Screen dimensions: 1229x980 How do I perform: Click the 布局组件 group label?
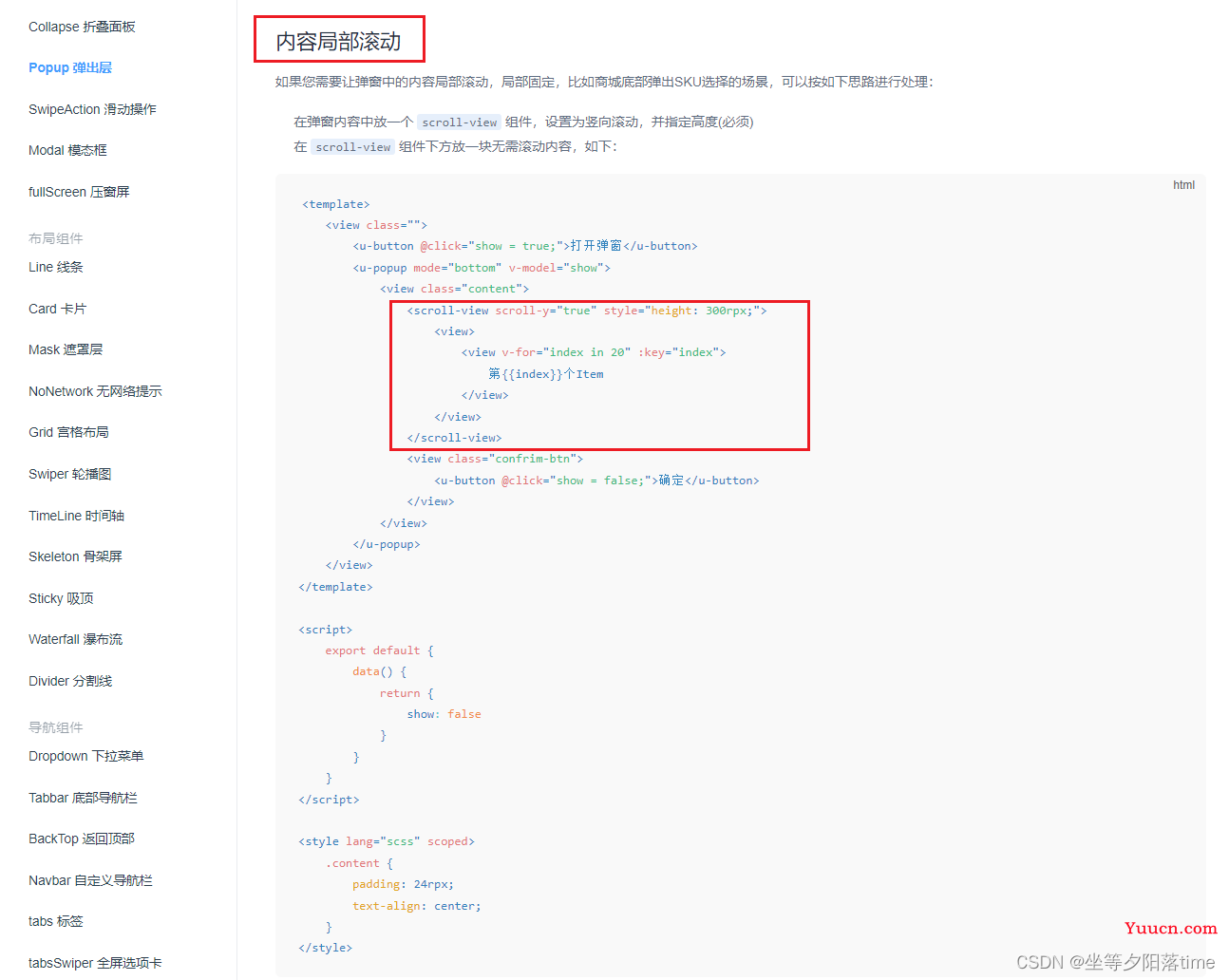tap(55, 238)
